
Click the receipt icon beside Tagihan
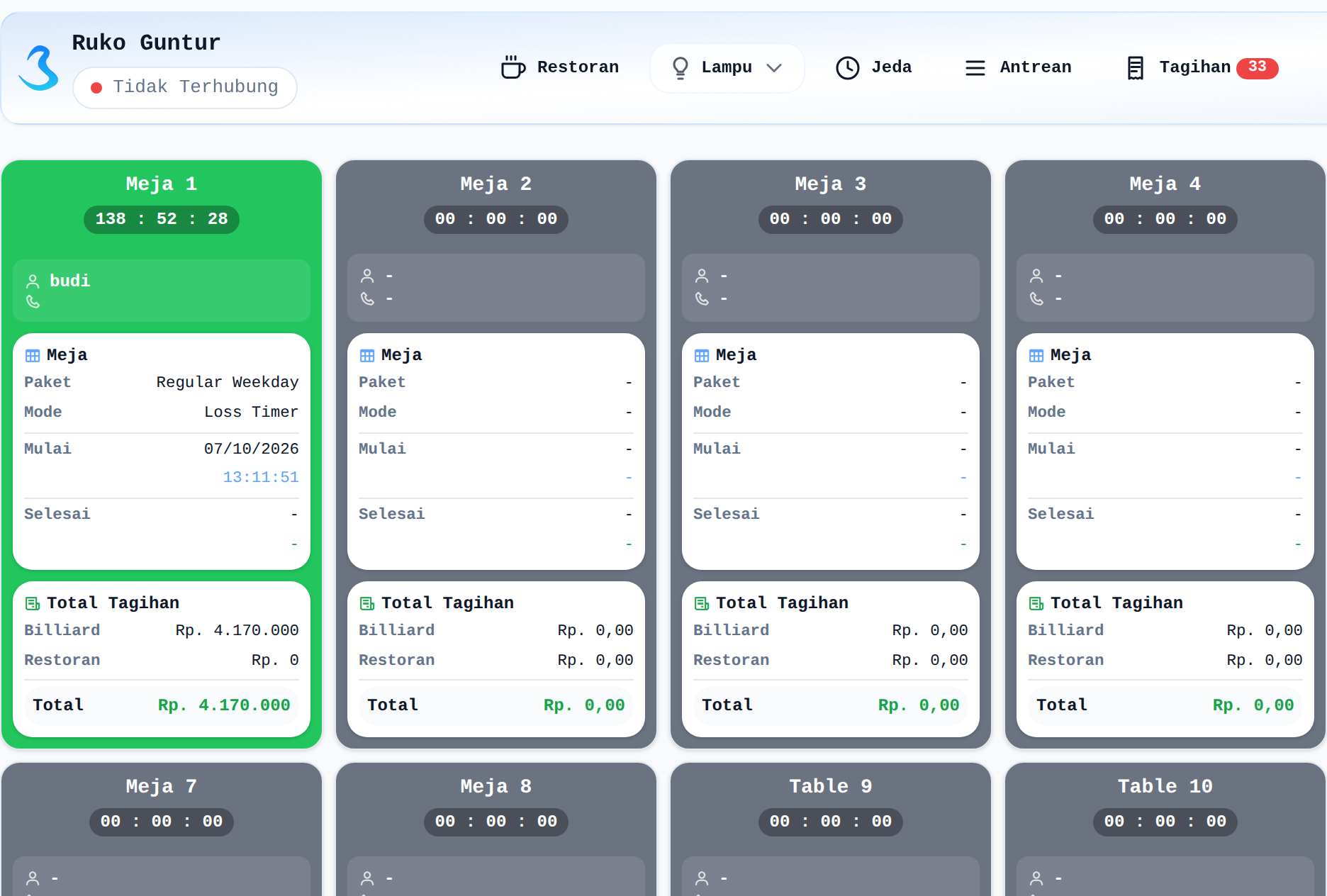tap(1135, 68)
